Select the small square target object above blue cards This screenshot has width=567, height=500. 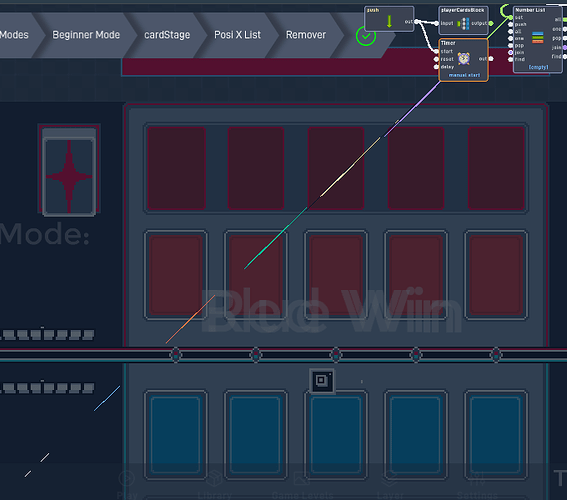322,381
